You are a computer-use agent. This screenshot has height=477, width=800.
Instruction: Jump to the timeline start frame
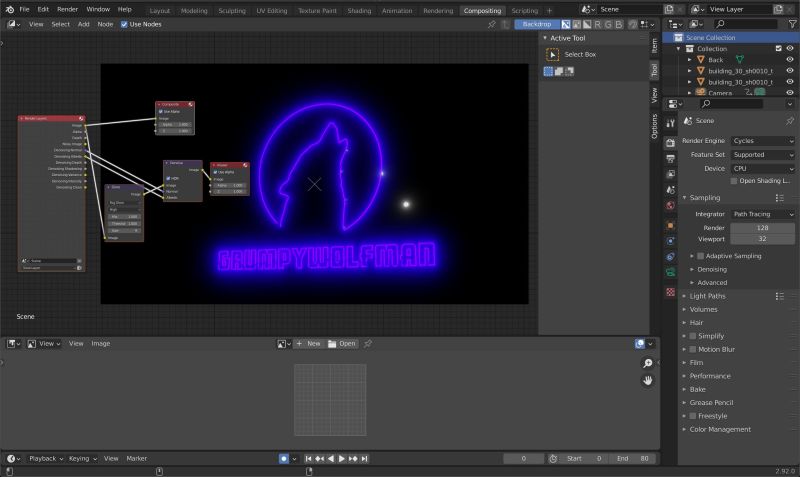[x=308, y=459]
